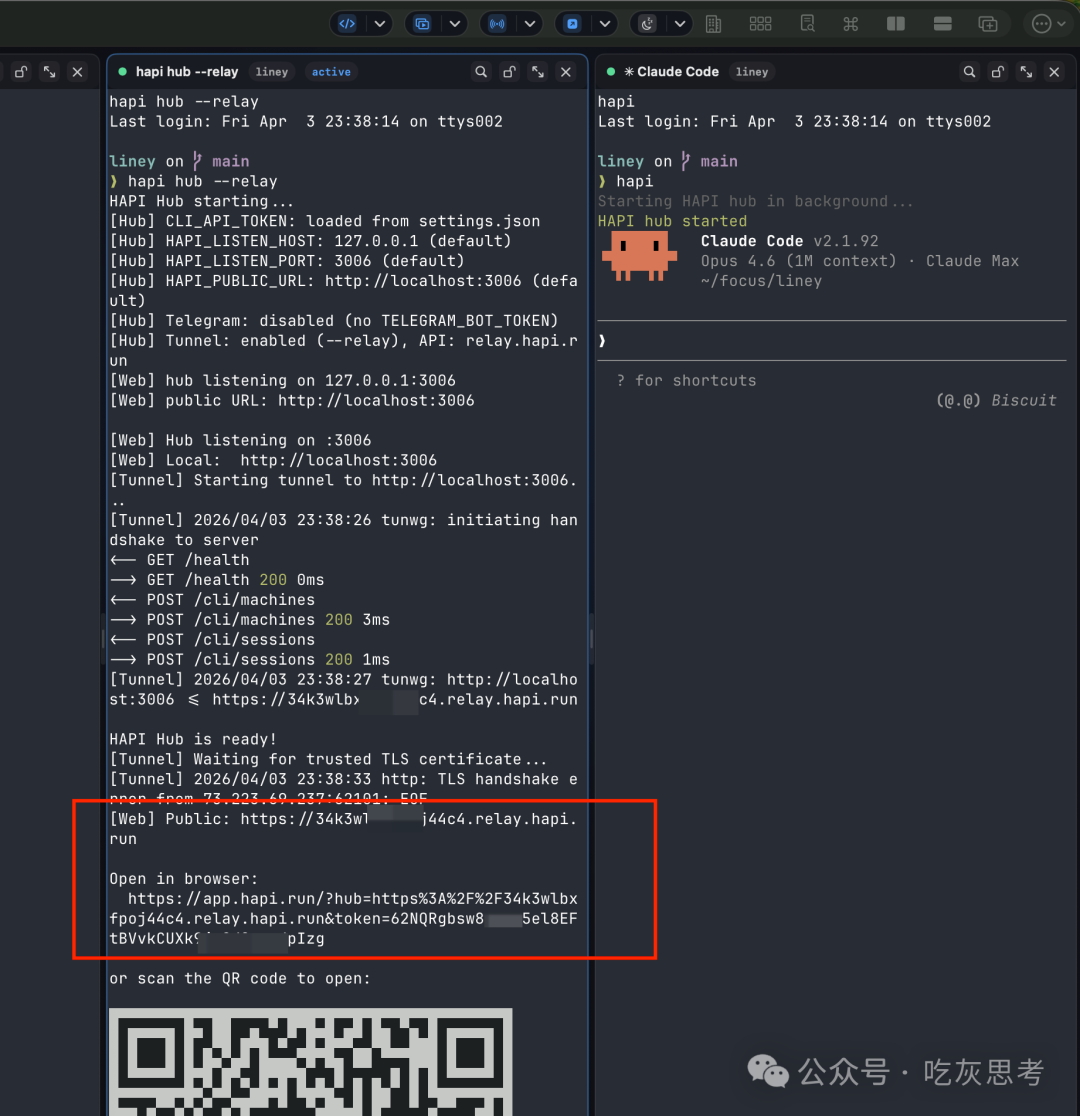Search in the Claude Code pane
The width and height of the screenshot is (1080, 1116).
coord(970,72)
